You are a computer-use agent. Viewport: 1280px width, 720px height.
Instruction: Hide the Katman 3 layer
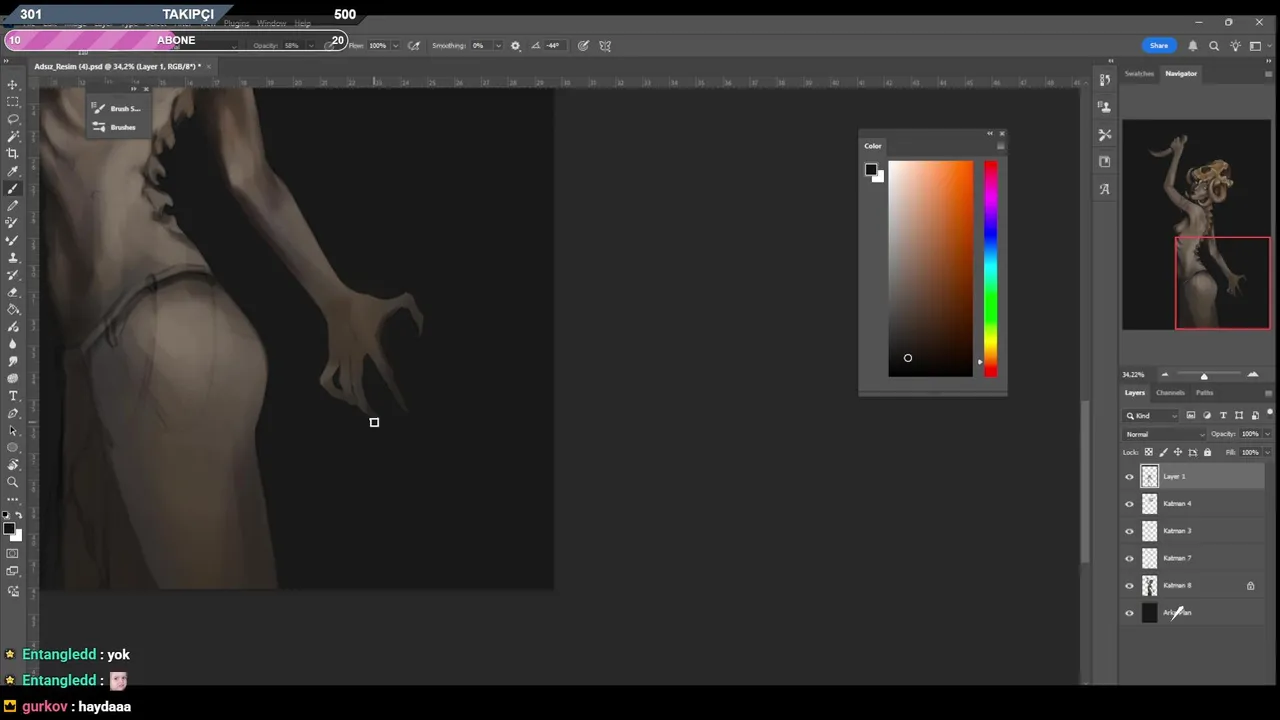coord(1130,531)
